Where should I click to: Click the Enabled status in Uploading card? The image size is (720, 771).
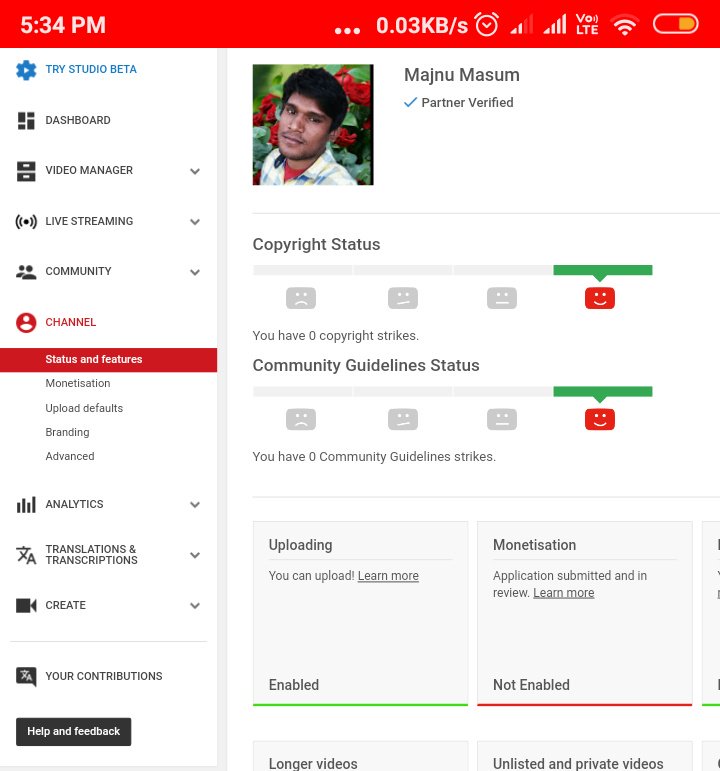pos(294,685)
